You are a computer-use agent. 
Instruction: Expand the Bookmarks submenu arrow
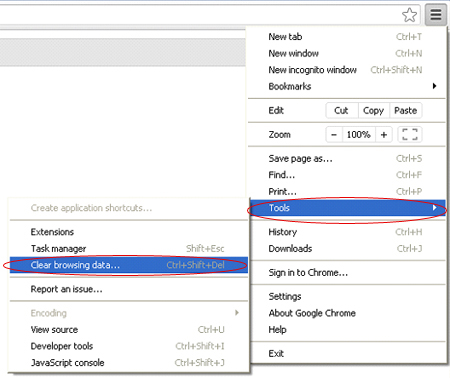click(434, 86)
